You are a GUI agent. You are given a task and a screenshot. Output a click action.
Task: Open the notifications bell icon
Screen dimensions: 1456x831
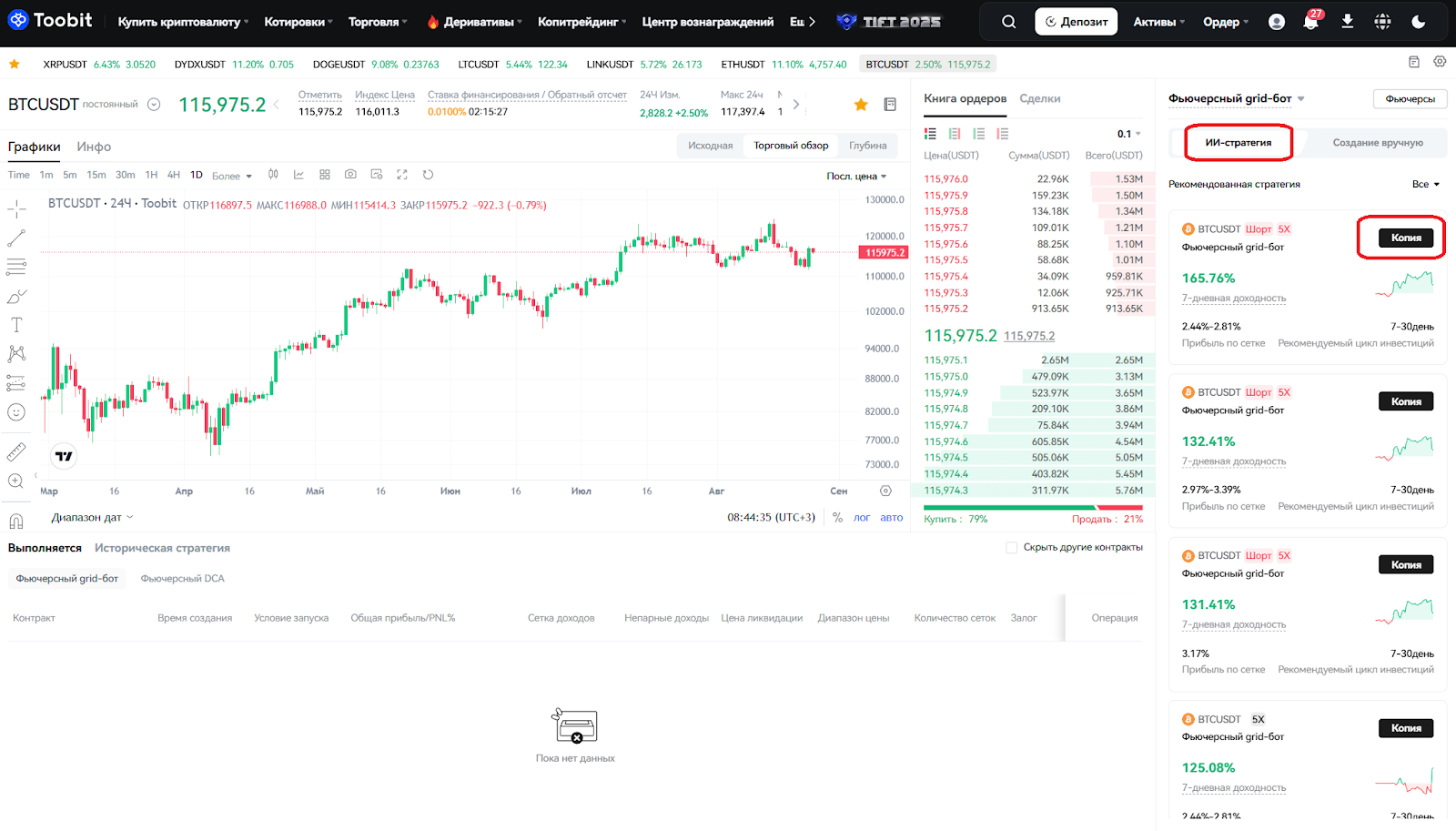click(1310, 22)
